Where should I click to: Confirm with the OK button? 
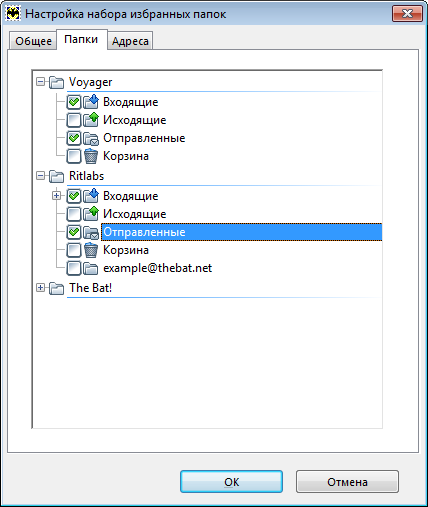(231, 482)
